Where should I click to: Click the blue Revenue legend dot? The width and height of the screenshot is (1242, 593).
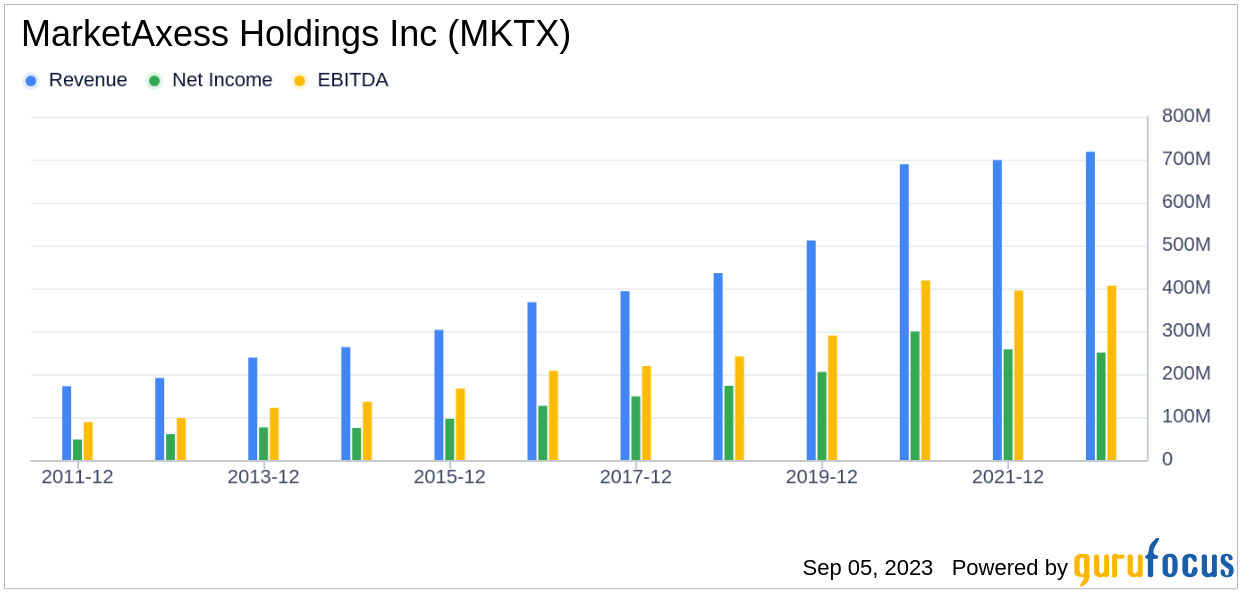(32, 81)
